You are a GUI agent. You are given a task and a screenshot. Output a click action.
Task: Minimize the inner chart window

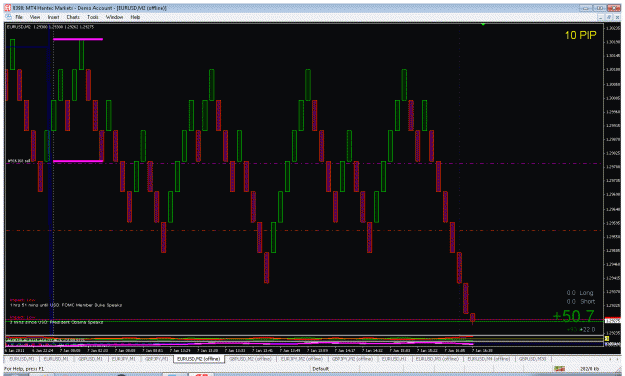pyautogui.click(x=601, y=17)
